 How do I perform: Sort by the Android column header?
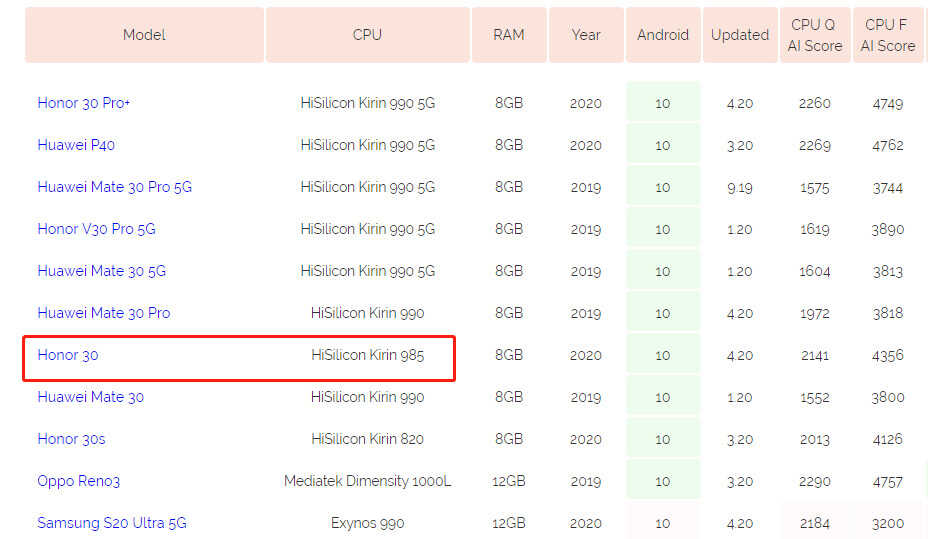pos(663,35)
